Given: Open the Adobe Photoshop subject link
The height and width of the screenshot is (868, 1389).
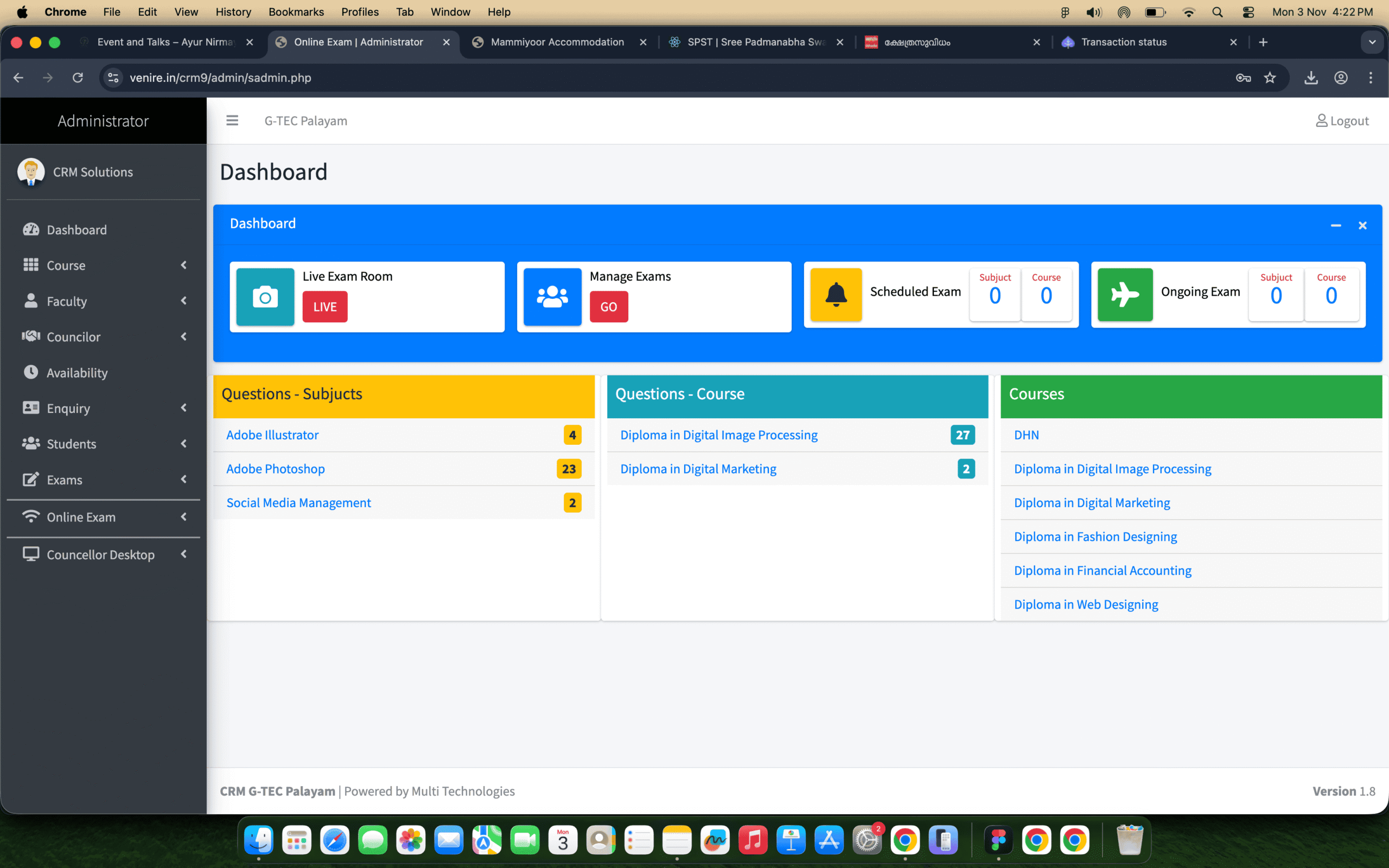Looking at the screenshot, I should pos(276,468).
